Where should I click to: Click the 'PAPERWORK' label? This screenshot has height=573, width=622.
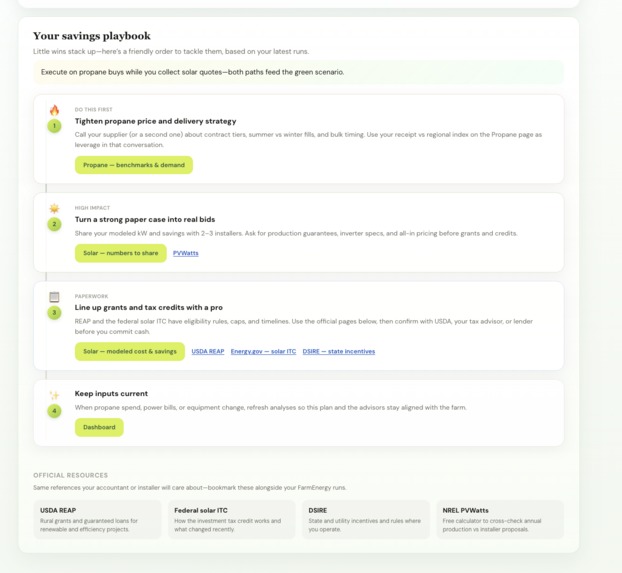pos(92,296)
